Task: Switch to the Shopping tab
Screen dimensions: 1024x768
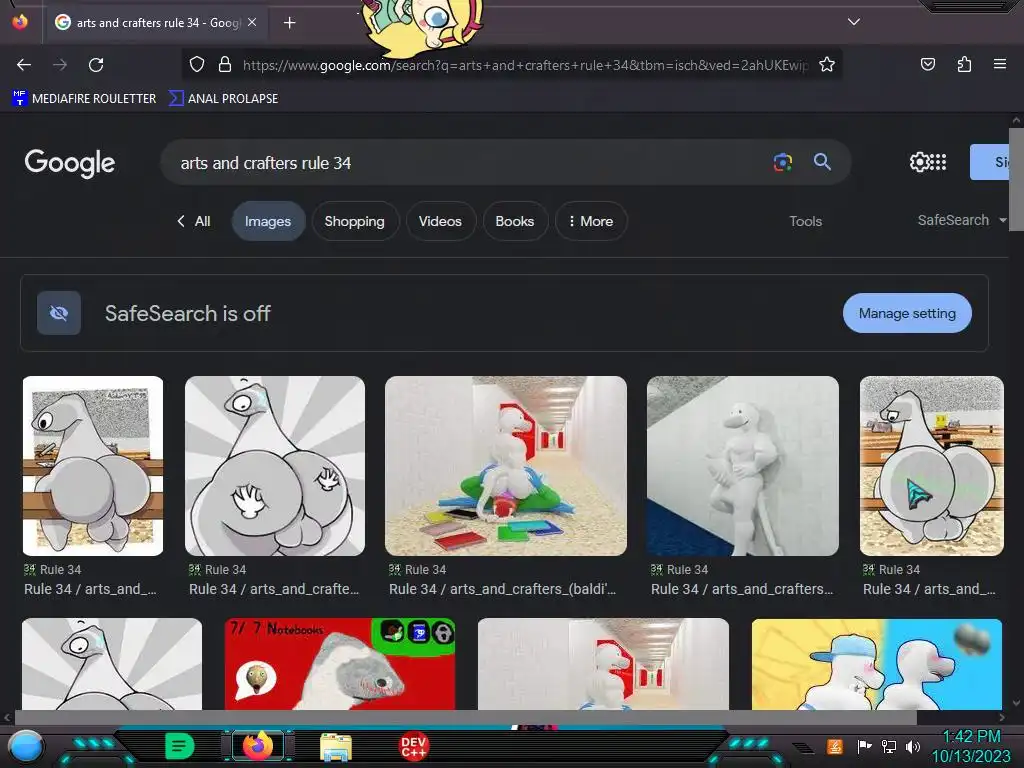Action: point(355,221)
